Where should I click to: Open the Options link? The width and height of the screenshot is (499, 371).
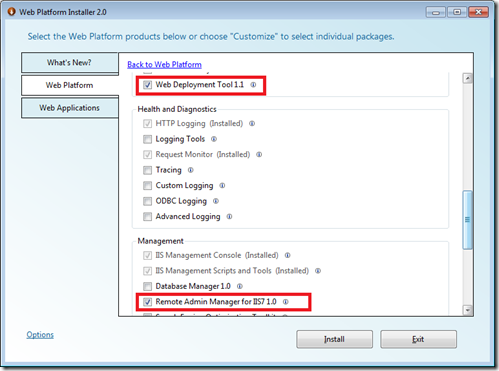(40, 335)
